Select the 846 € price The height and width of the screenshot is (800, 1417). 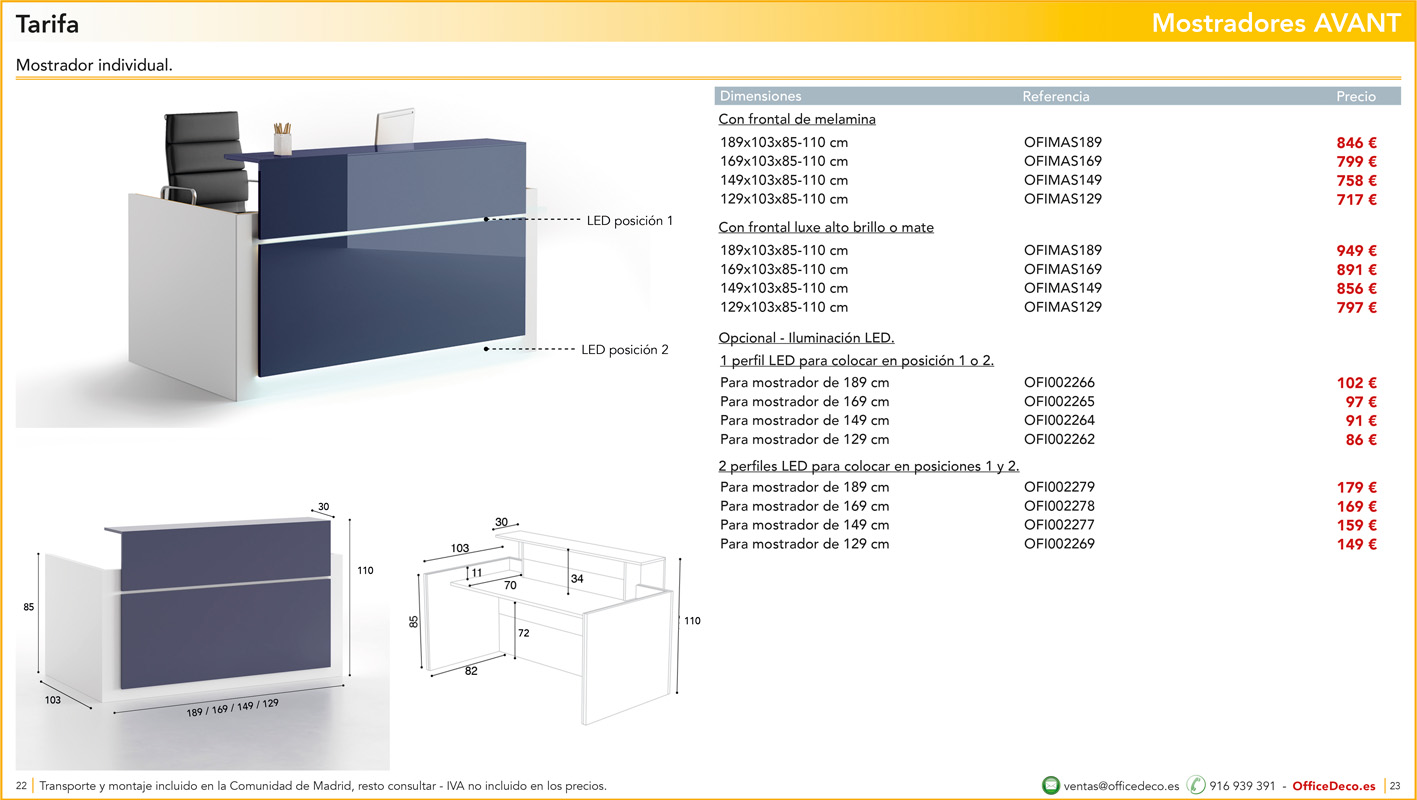[1357, 143]
